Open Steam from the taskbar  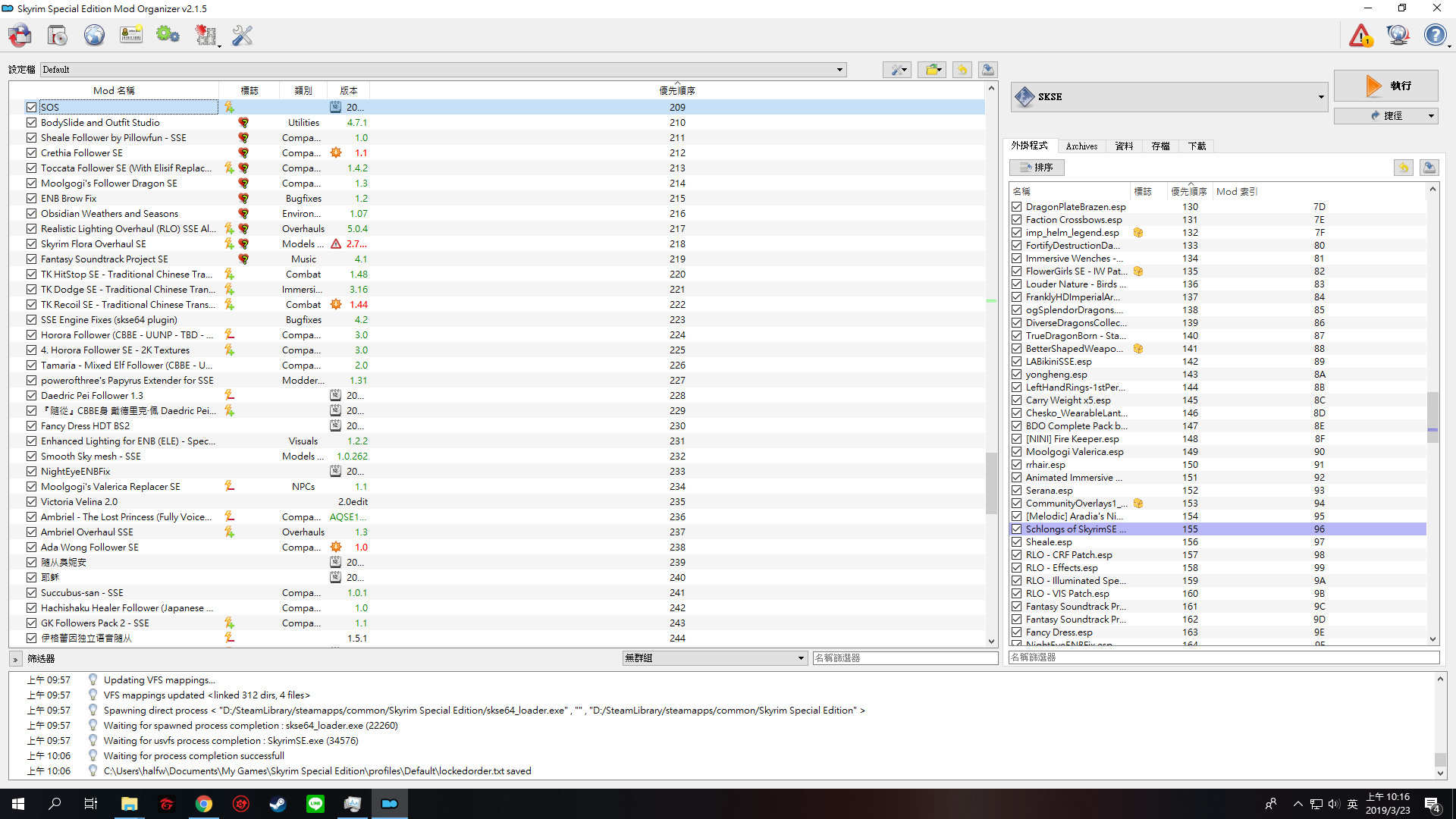[x=278, y=804]
